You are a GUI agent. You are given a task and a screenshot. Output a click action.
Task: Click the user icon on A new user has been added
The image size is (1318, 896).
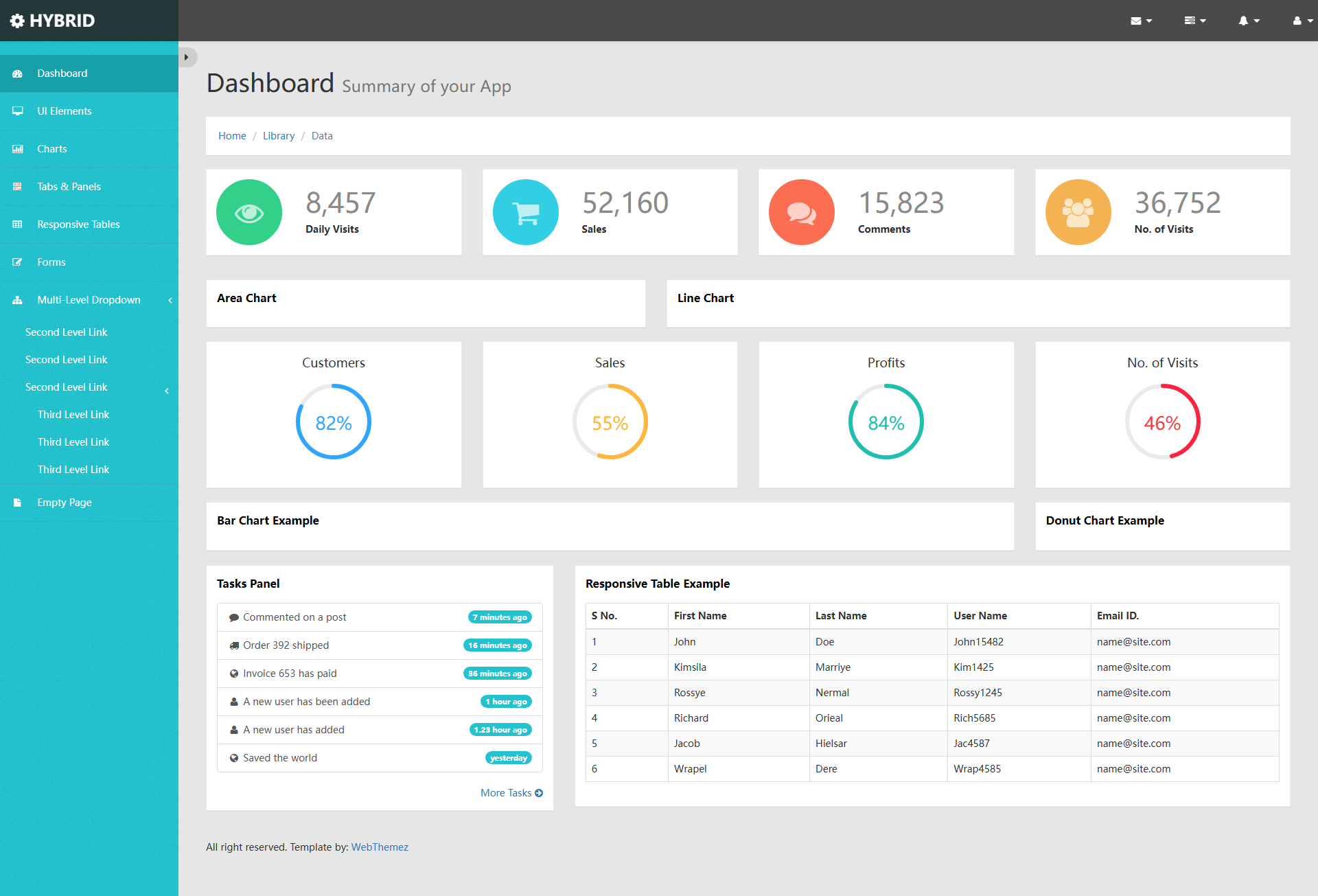tap(234, 702)
